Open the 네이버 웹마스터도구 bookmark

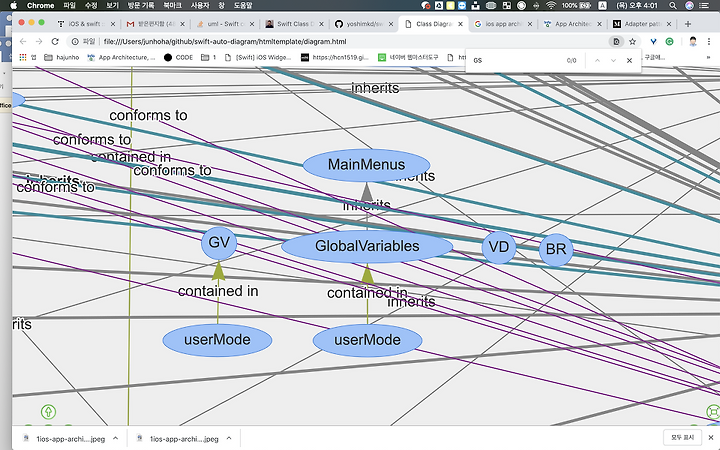tap(408, 57)
